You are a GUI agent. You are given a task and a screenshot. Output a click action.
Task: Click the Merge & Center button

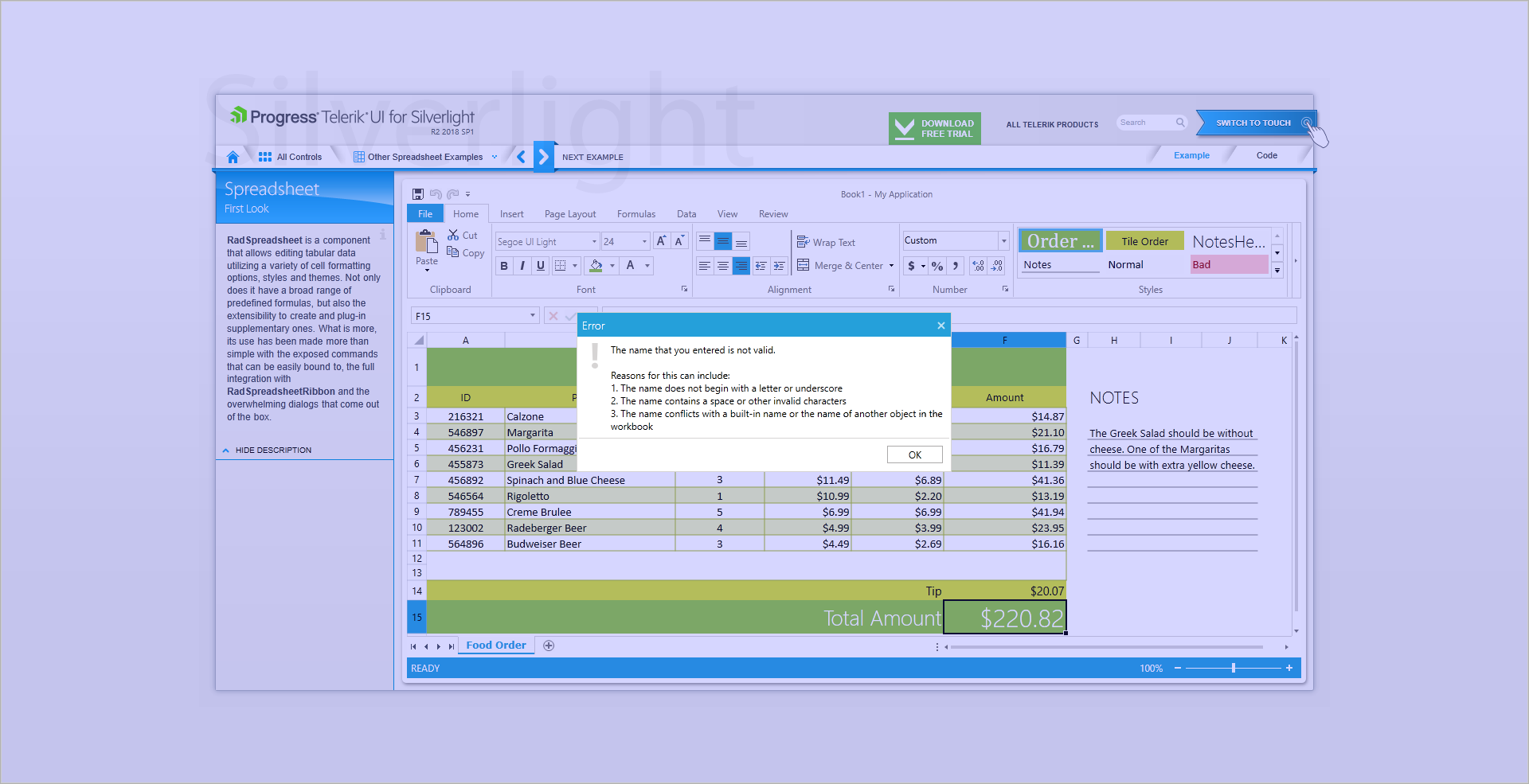839,266
